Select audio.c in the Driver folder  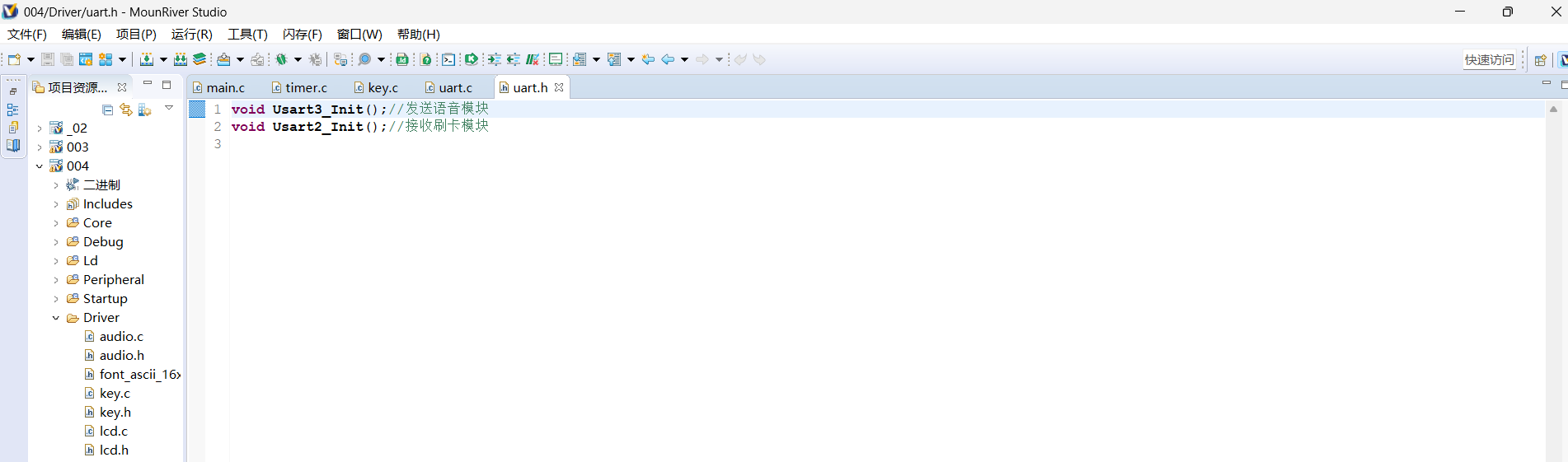coord(121,337)
